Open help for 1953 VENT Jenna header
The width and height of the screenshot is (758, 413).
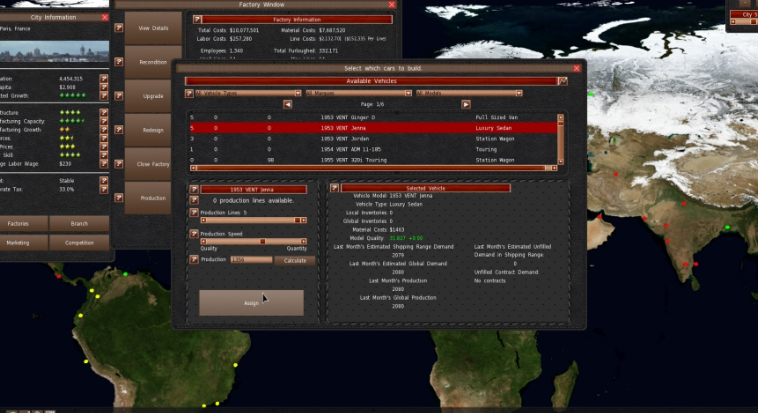click(194, 189)
